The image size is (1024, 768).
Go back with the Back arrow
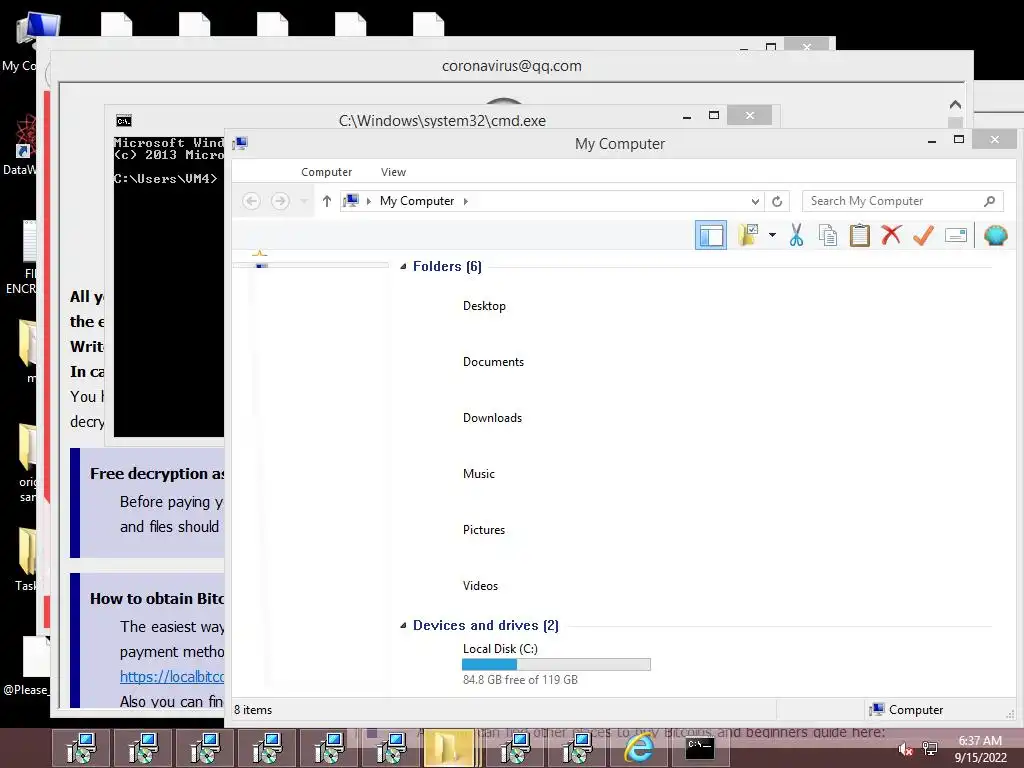[251, 201]
